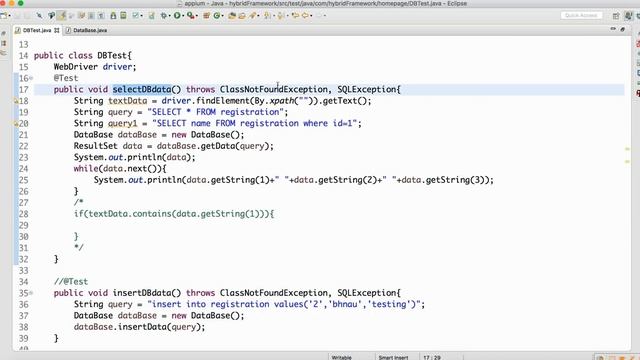The image size is (640, 360).
Task: Click the insertDBdata method name on line 35
Action: pyautogui.click(x=142, y=293)
